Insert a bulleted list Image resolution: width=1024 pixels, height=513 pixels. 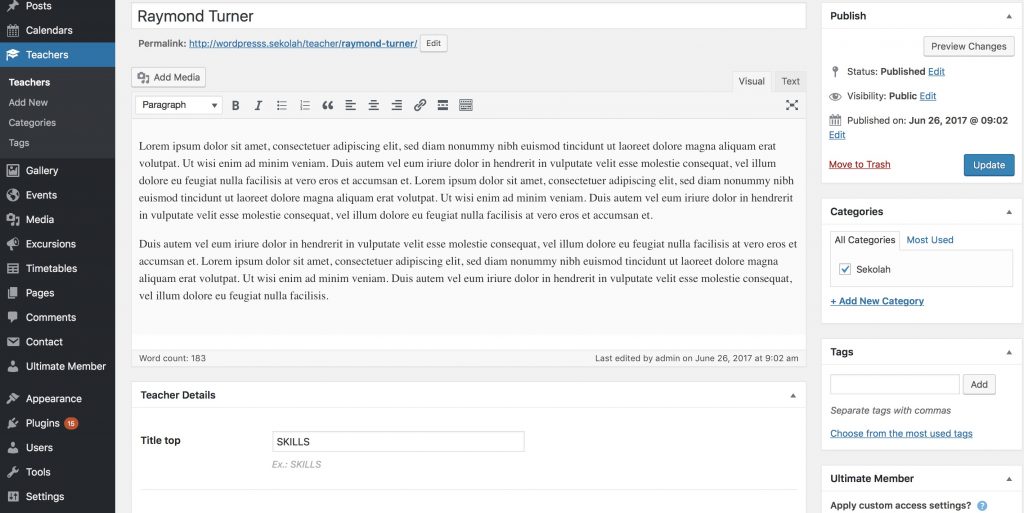pos(281,105)
